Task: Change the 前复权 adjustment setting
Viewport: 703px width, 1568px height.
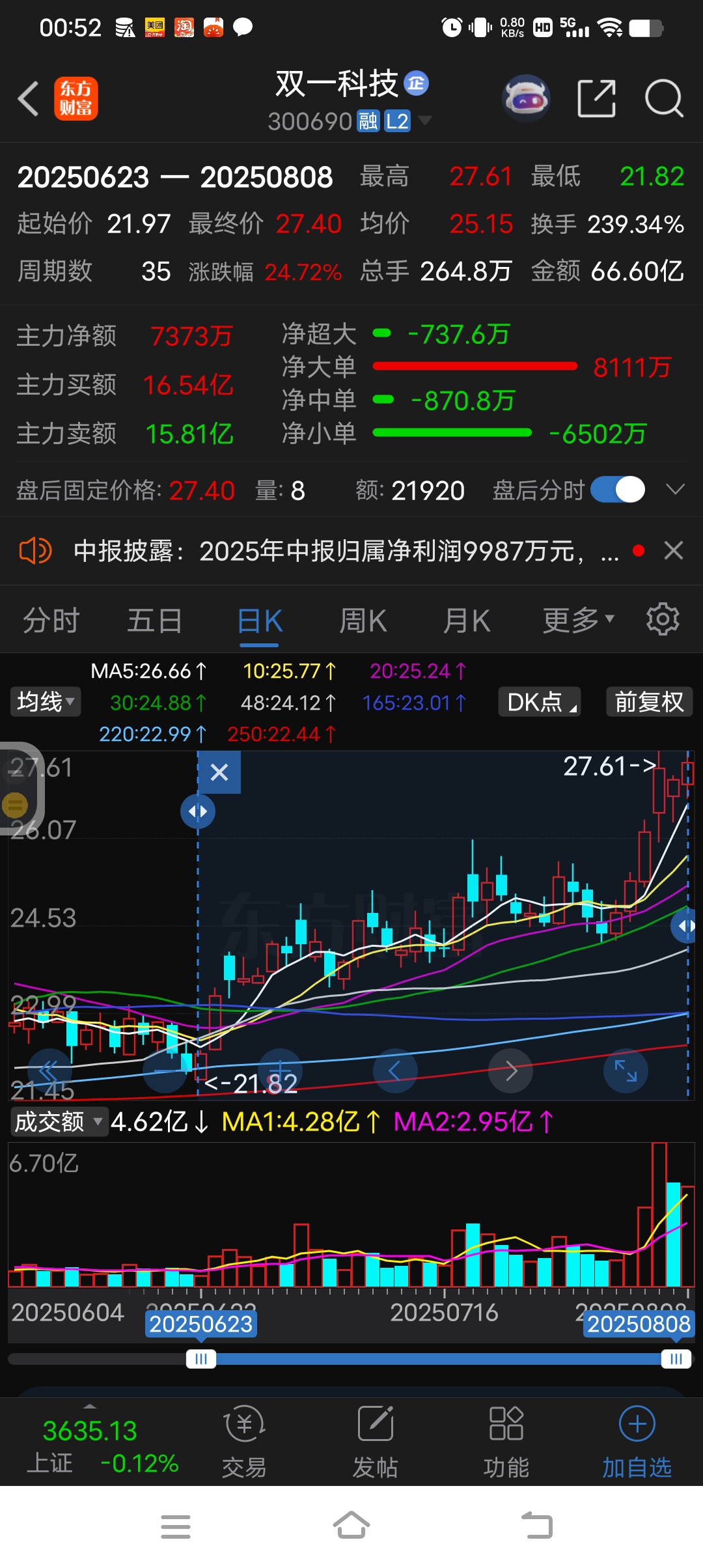Action: pyautogui.click(x=649, y=702)
